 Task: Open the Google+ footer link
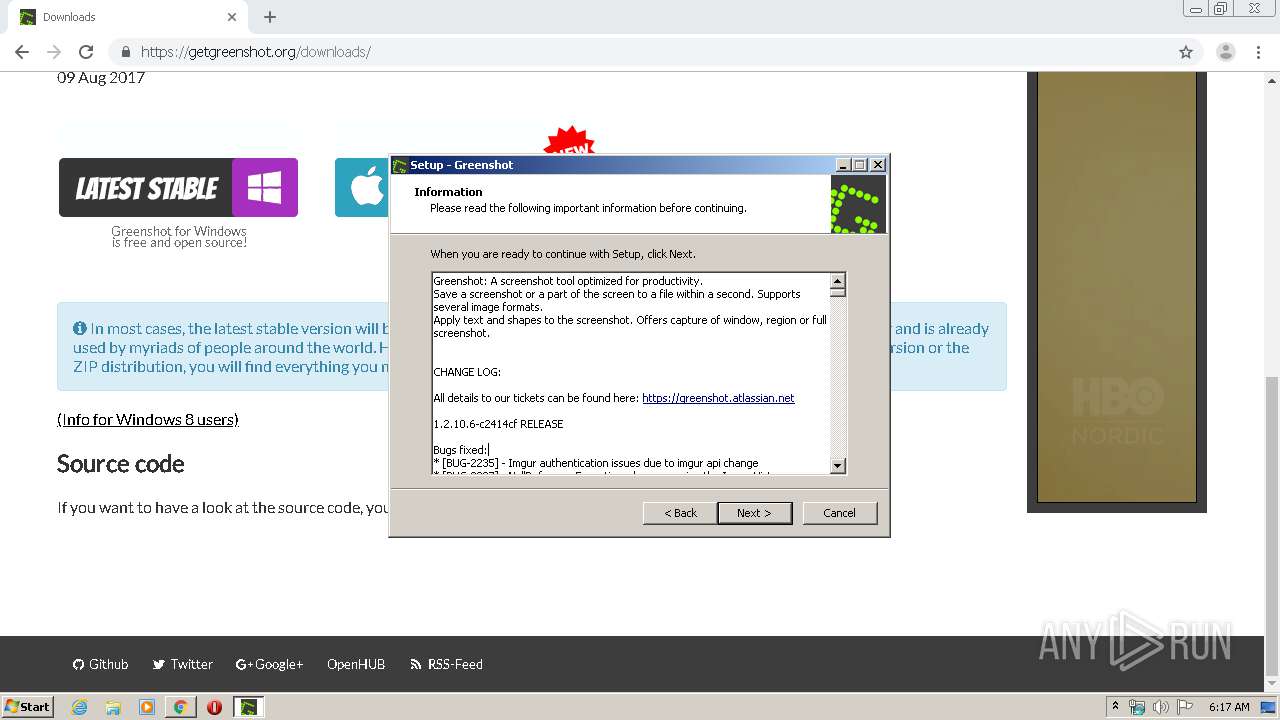click(x=269, y=664)
